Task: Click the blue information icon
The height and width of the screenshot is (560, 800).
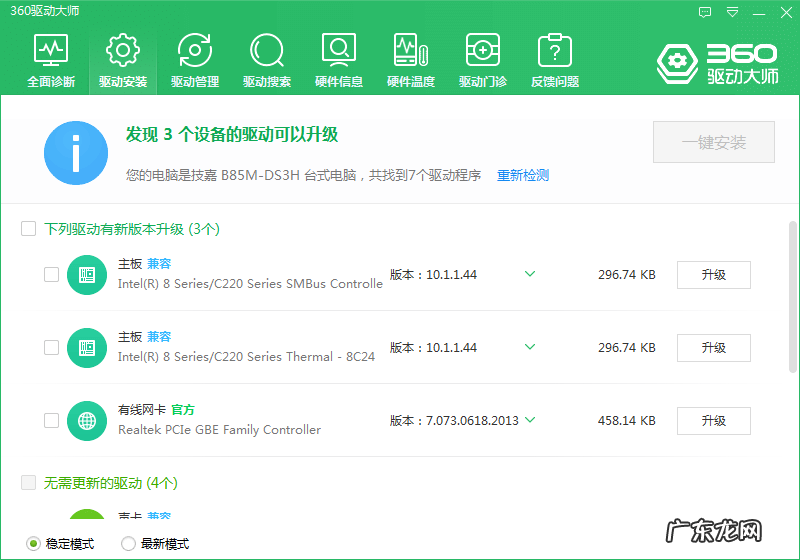Action: pos(76,152)
